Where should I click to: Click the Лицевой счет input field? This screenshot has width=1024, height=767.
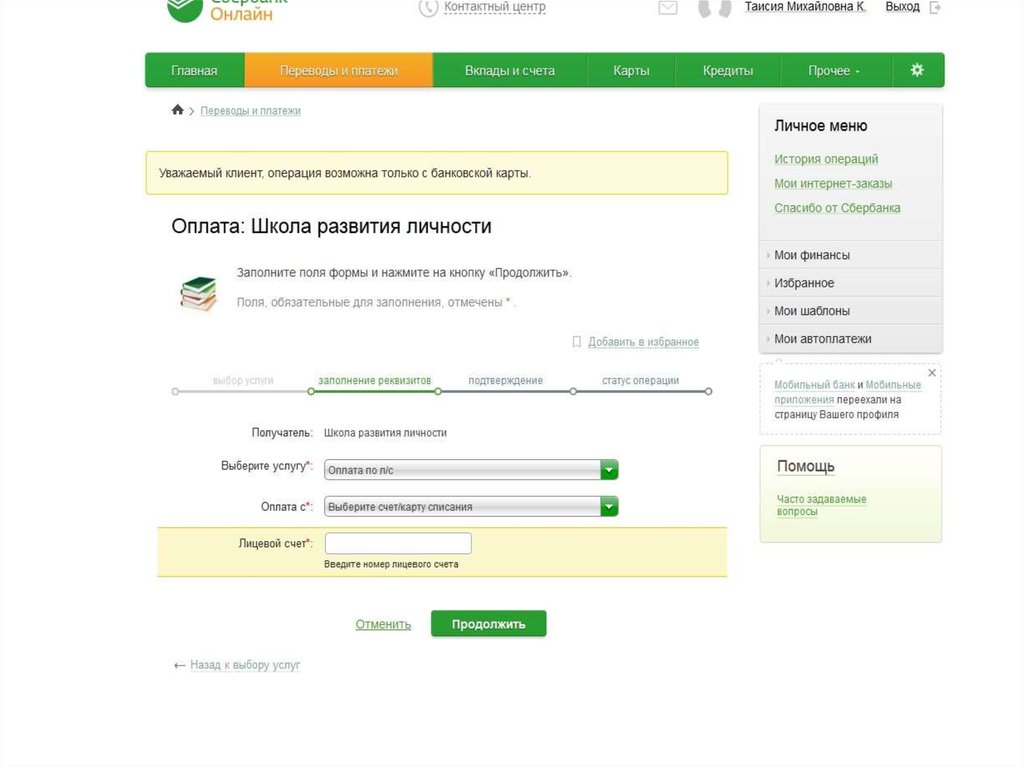click(x=398, y=543)
